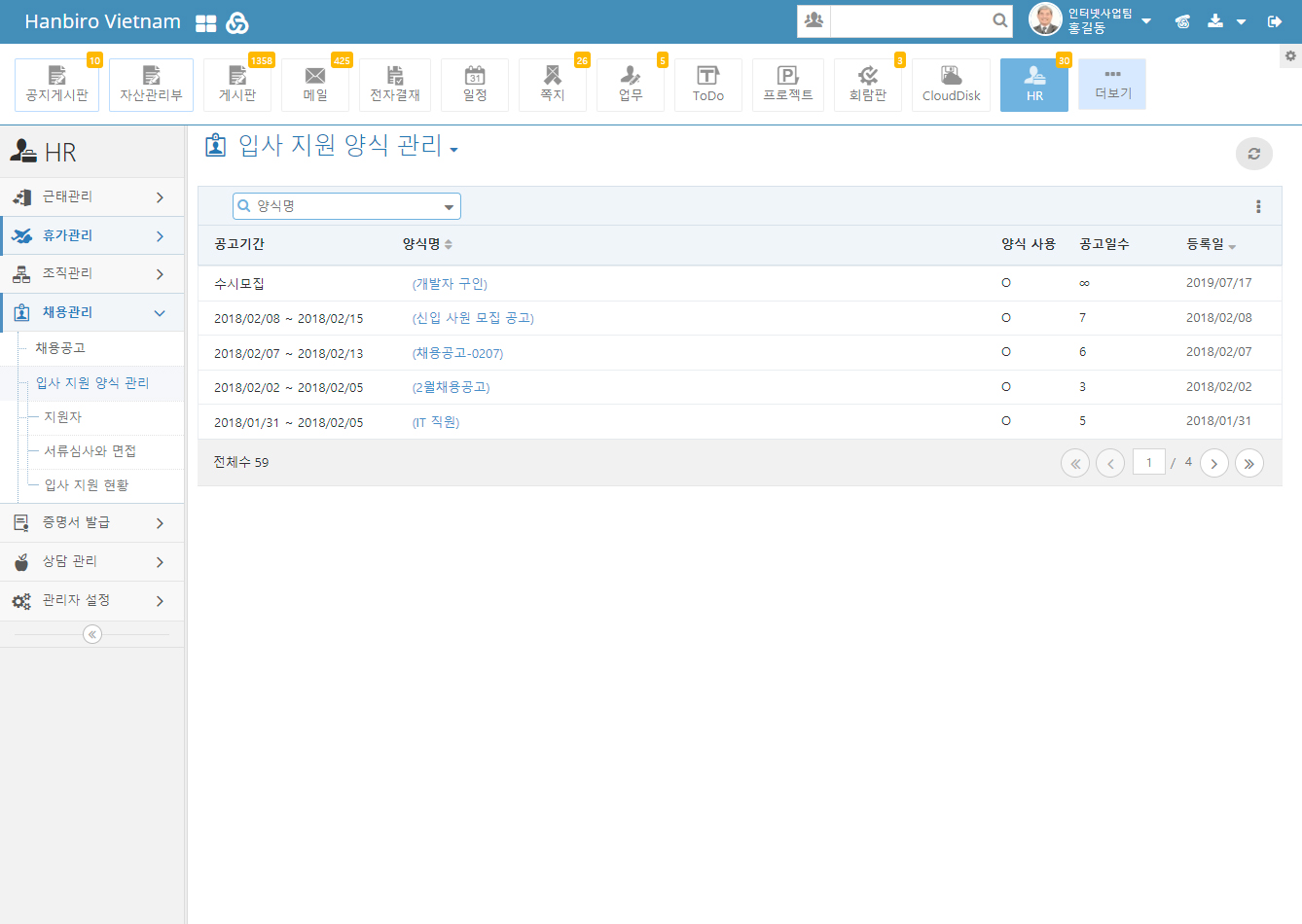The image size is (1302, 924).
Task: Expand the 상담 관리 menu
Action: click(91, 561)
